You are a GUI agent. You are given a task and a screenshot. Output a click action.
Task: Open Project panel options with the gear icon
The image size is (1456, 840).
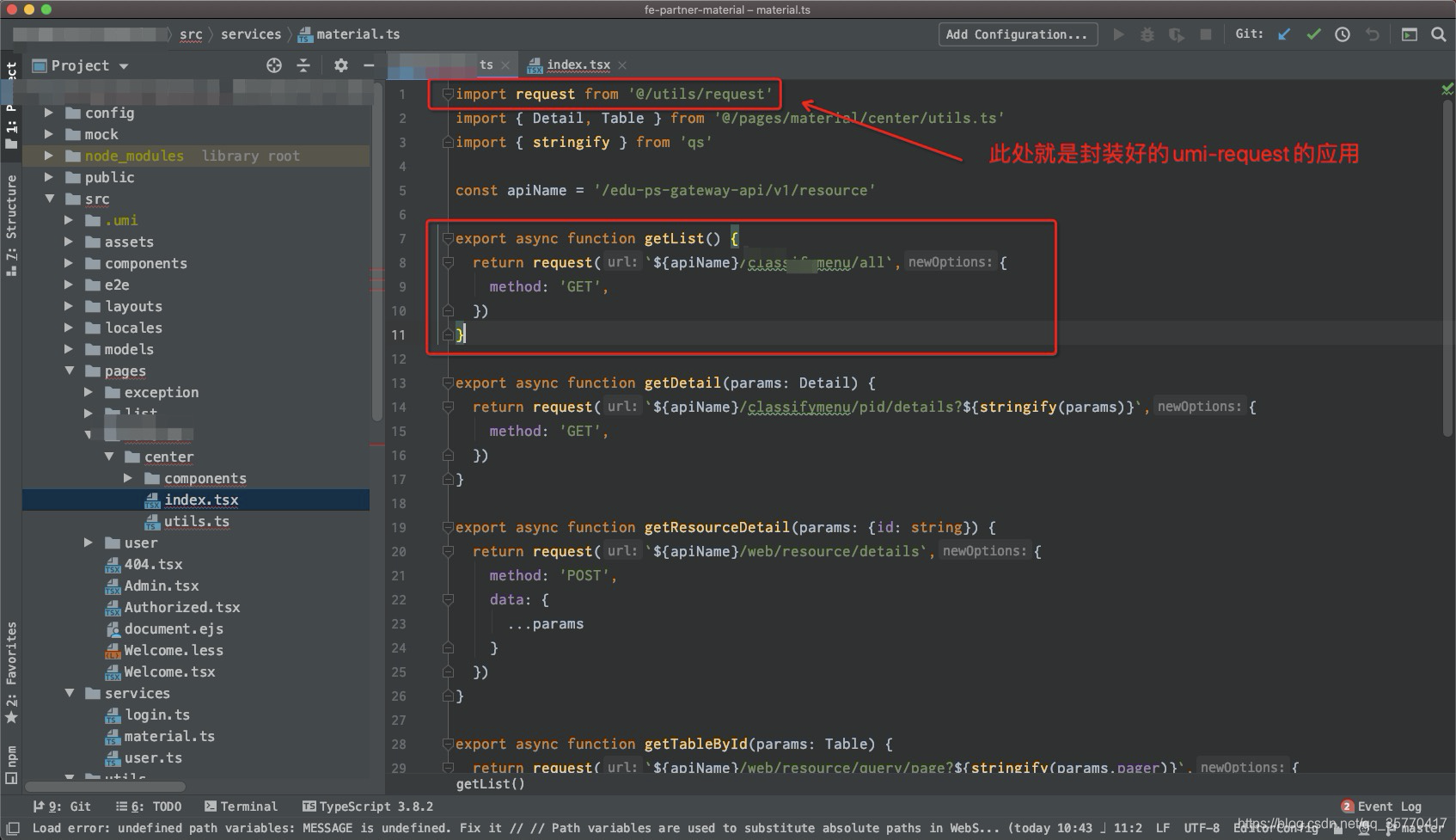(x=340, y=65)
